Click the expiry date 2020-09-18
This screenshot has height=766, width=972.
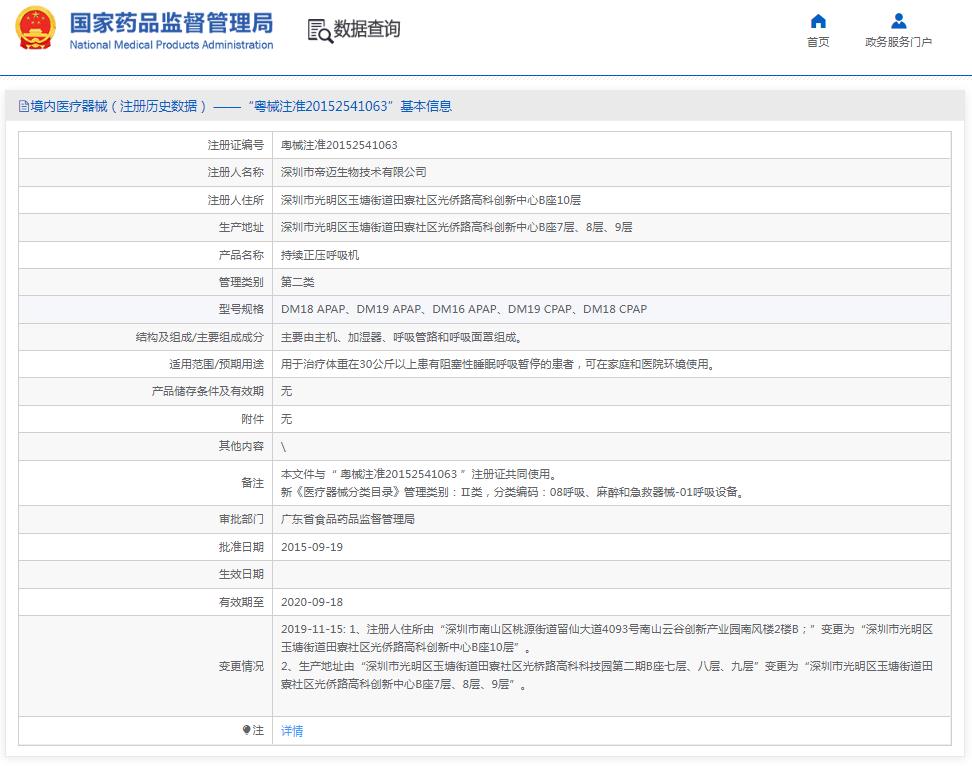click(312, 602)
